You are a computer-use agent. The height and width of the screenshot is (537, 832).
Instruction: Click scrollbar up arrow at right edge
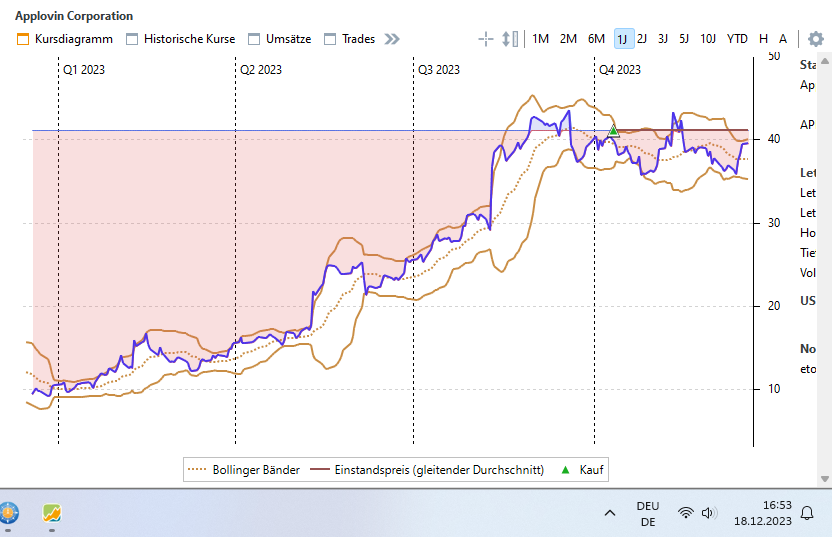[x=825, y=61]
